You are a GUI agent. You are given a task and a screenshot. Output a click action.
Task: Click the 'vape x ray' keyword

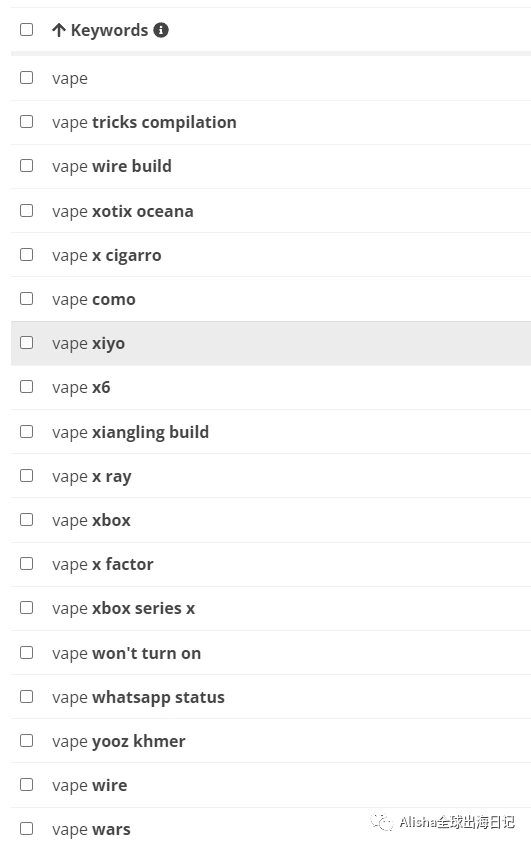[92, 476]
